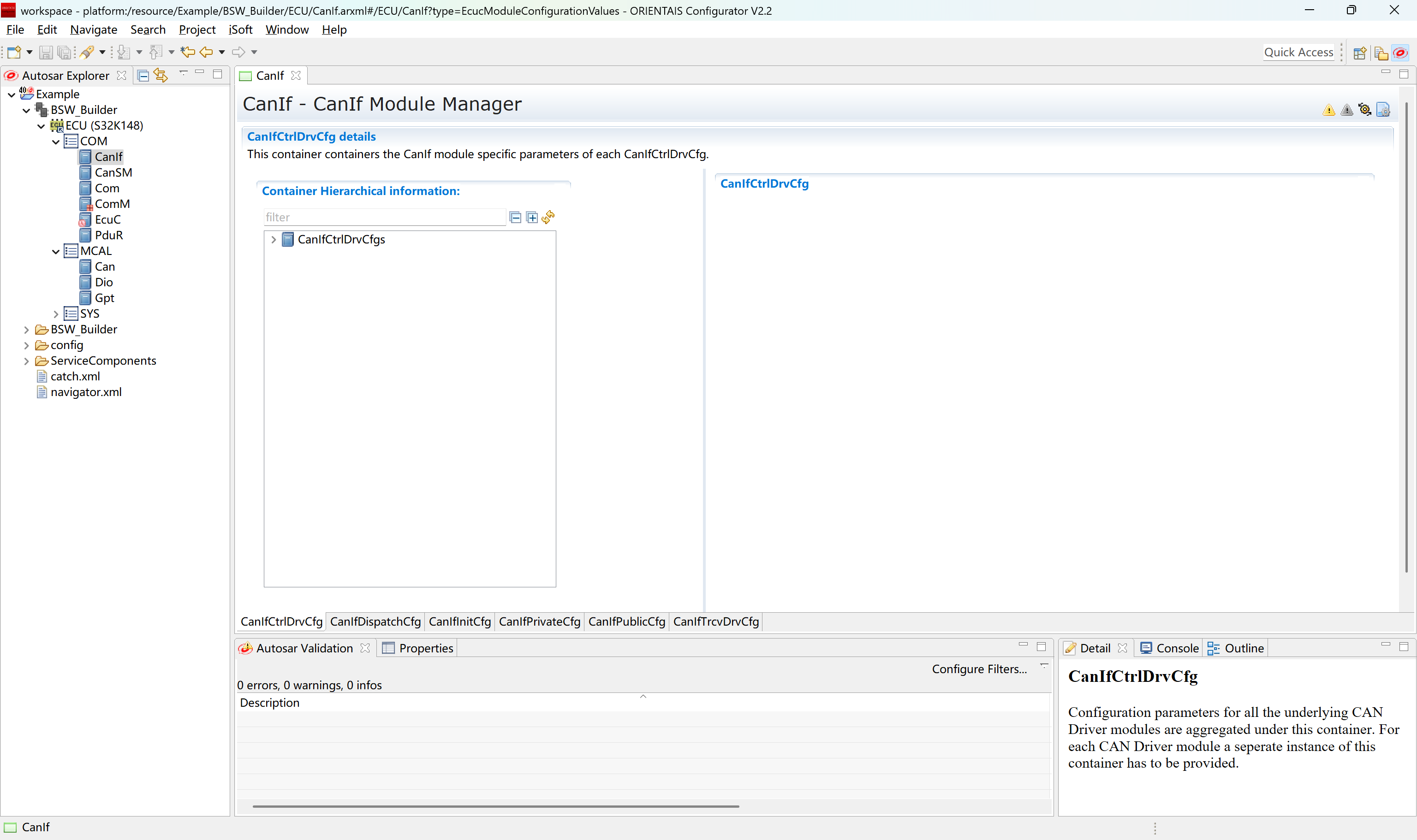Click the Resource perspective icon
This screenshot has height=840, width=1417.
[x=1381, y=53]
